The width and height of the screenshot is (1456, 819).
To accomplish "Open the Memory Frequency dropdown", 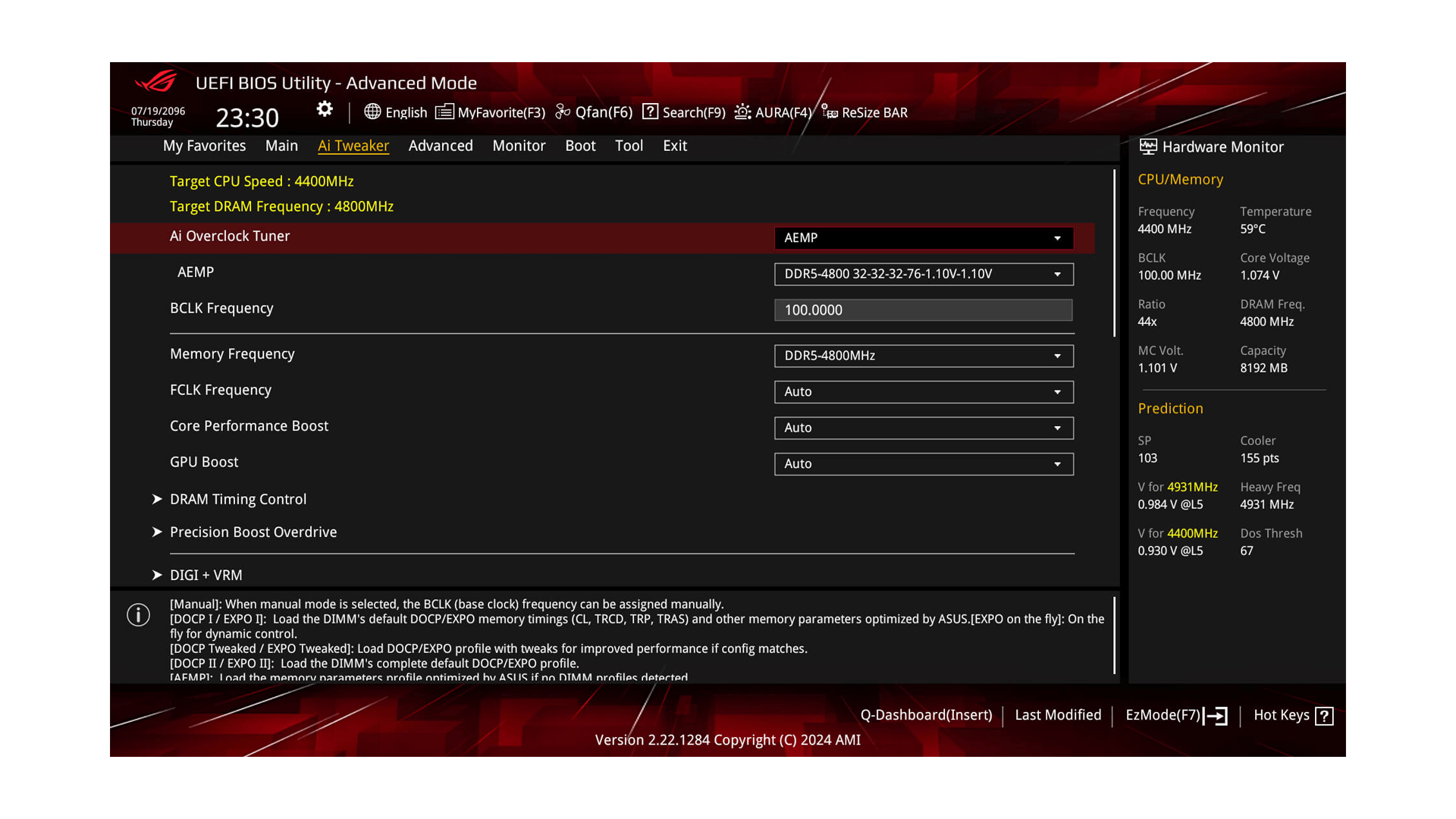I will (x=924, y=356).
